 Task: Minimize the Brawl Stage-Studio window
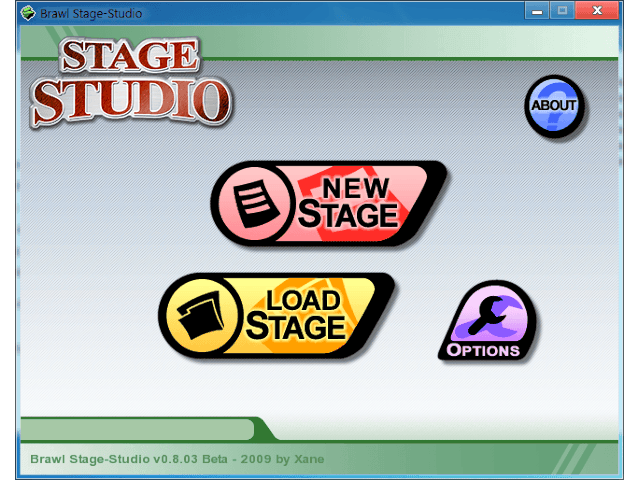(x=539, y=10)
